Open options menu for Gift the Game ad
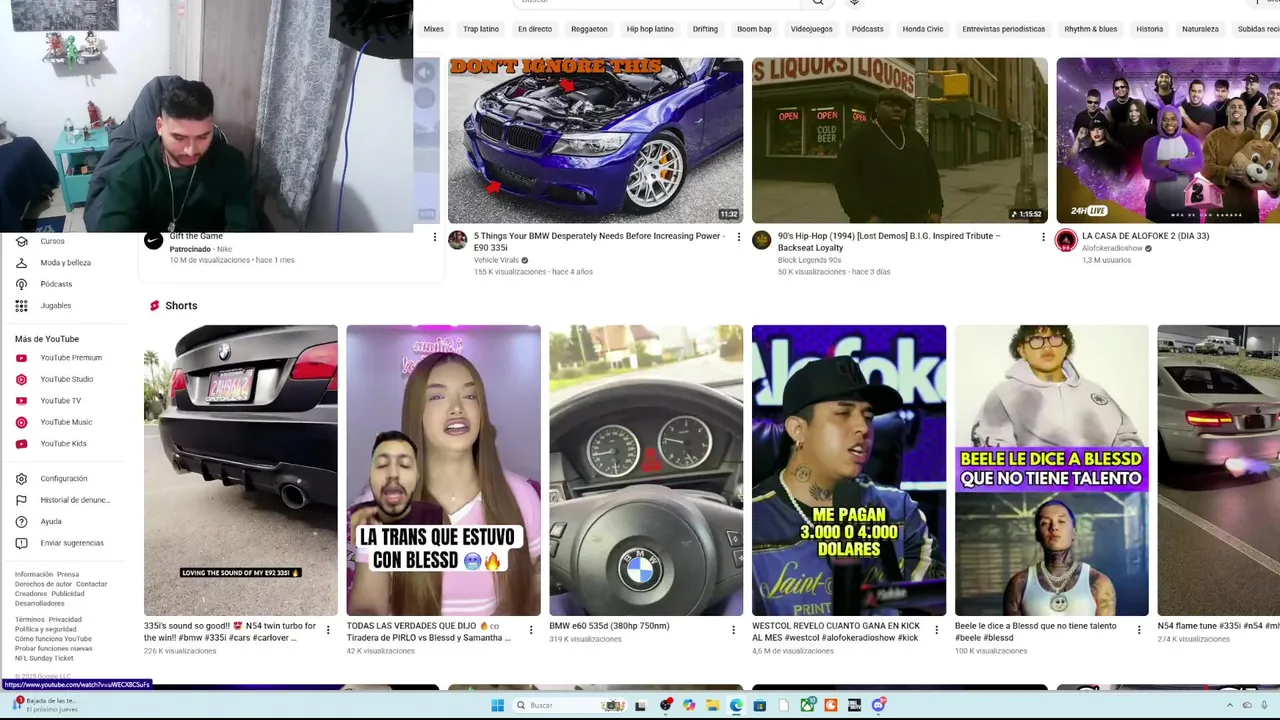This screenshot has width=1280, height=720. [434, 237]
